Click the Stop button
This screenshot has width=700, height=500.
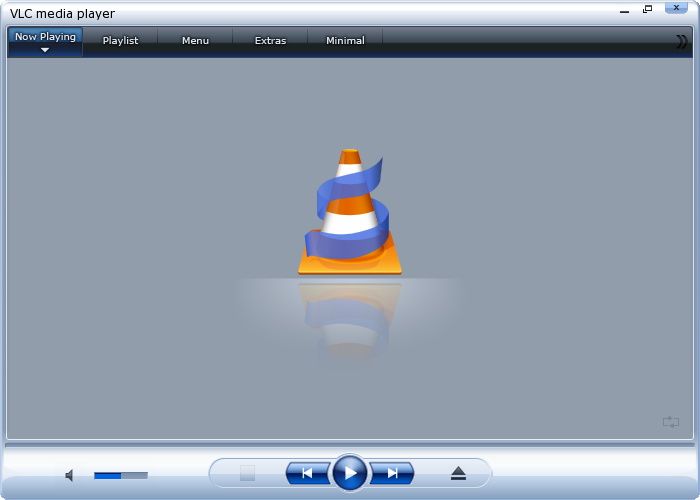pos(247,473)
